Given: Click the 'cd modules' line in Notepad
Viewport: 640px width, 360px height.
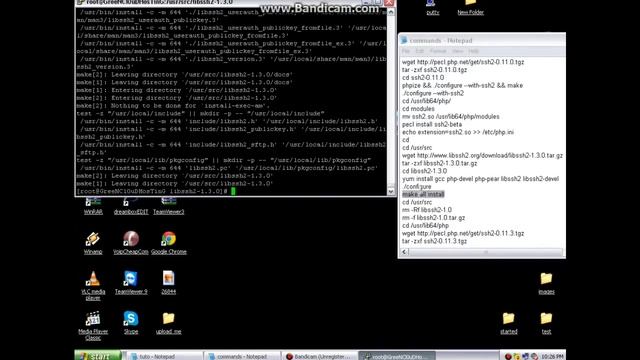Looking at the screenshot, I should (x=418, y=109).
